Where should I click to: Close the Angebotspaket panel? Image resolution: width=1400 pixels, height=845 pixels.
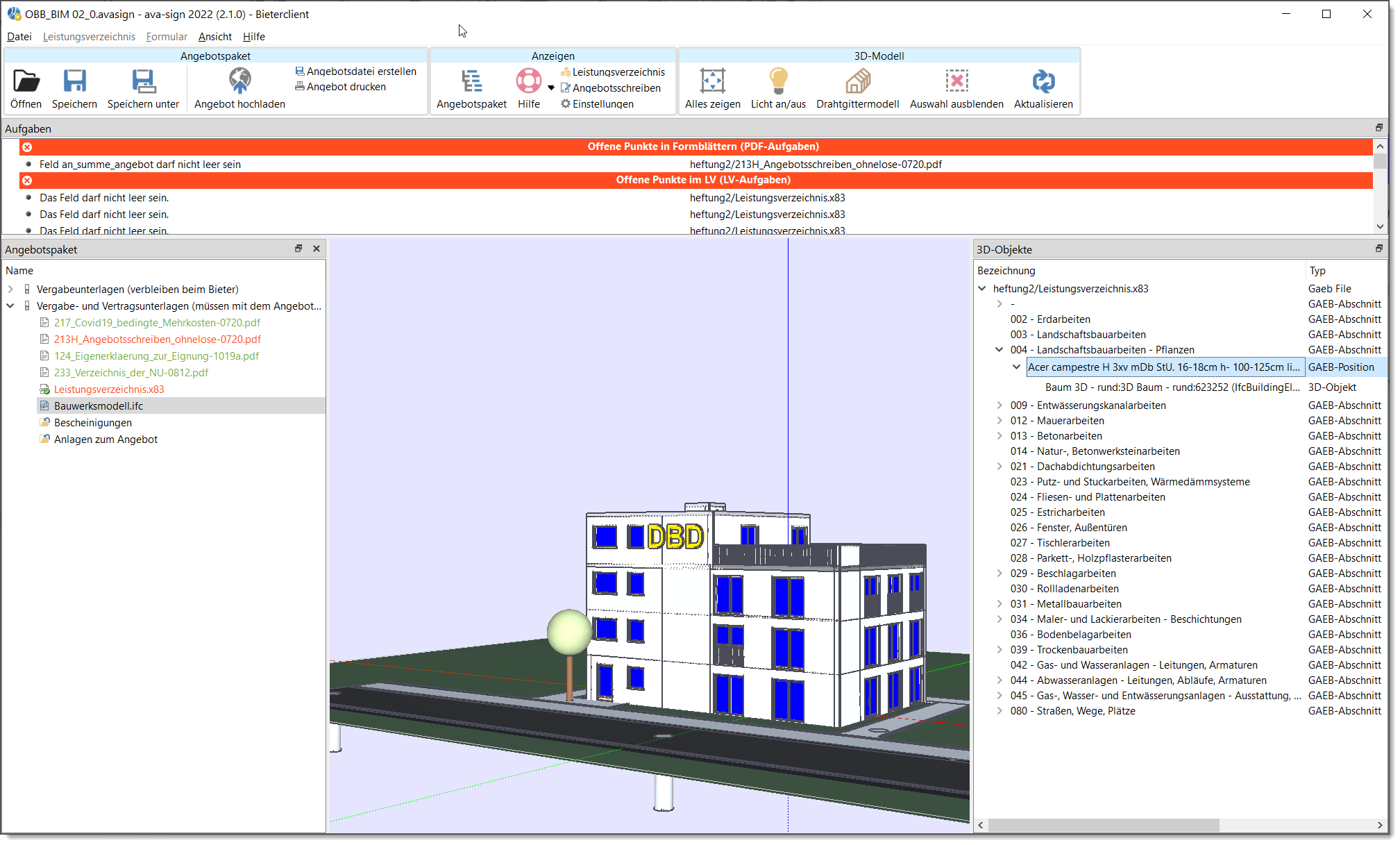[317, 249]
